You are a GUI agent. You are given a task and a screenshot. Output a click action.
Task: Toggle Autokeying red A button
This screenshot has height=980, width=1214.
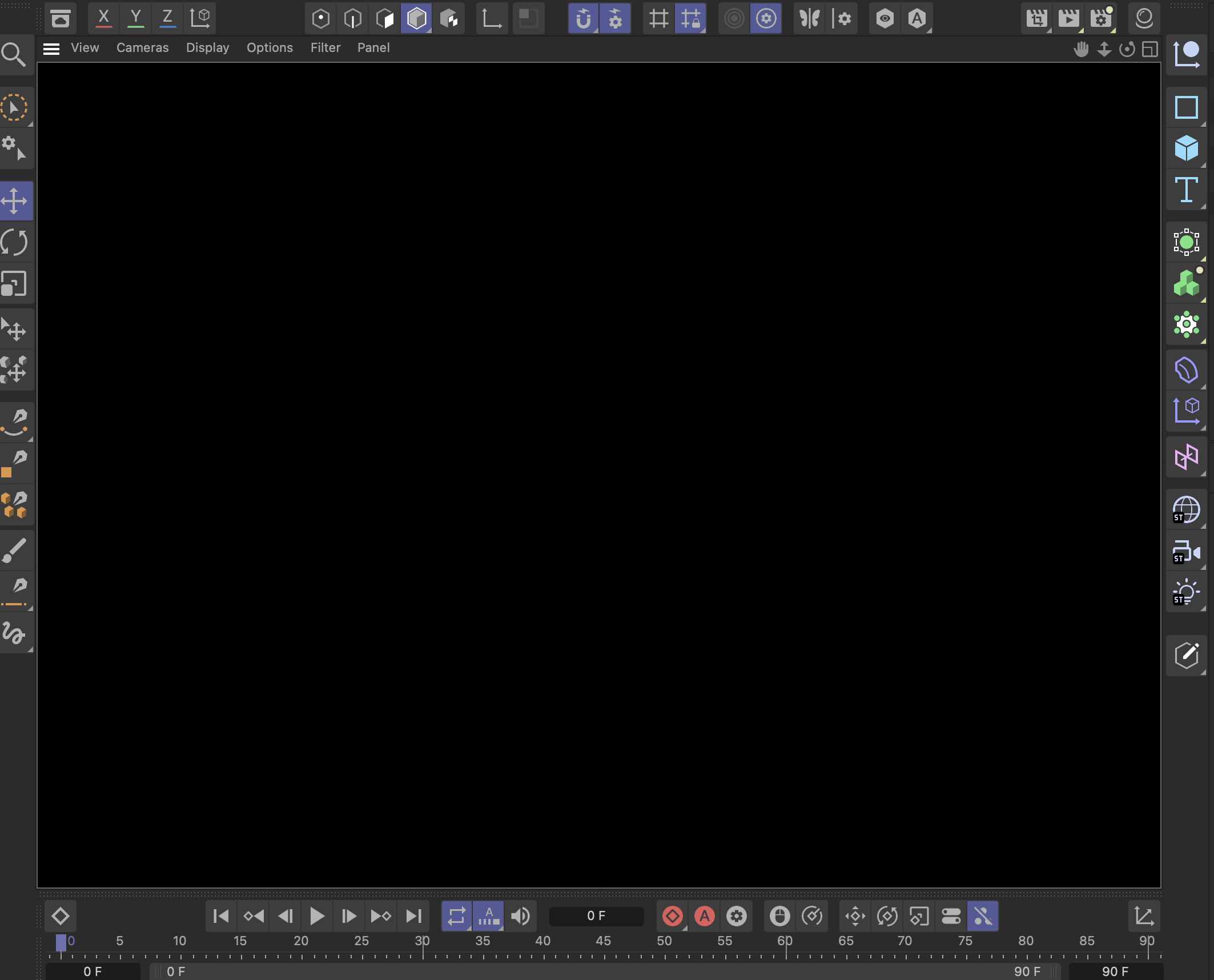[705, 916]
